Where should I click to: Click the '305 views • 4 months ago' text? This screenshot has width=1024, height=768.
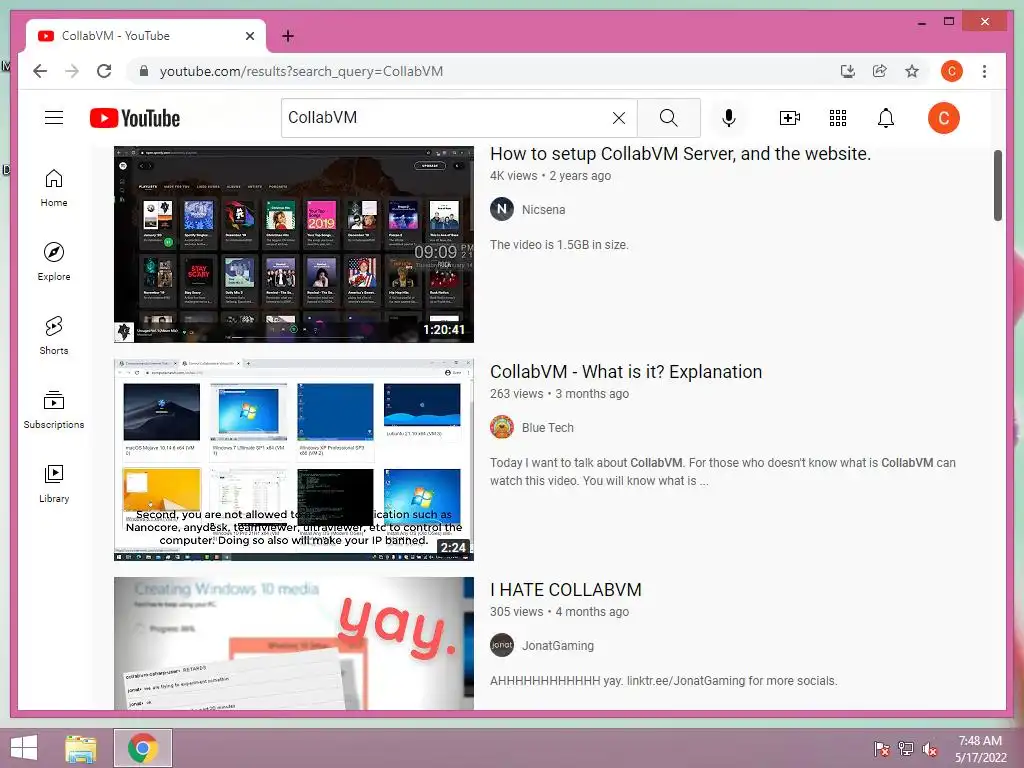pyautogui.click(x=559, y=612)
